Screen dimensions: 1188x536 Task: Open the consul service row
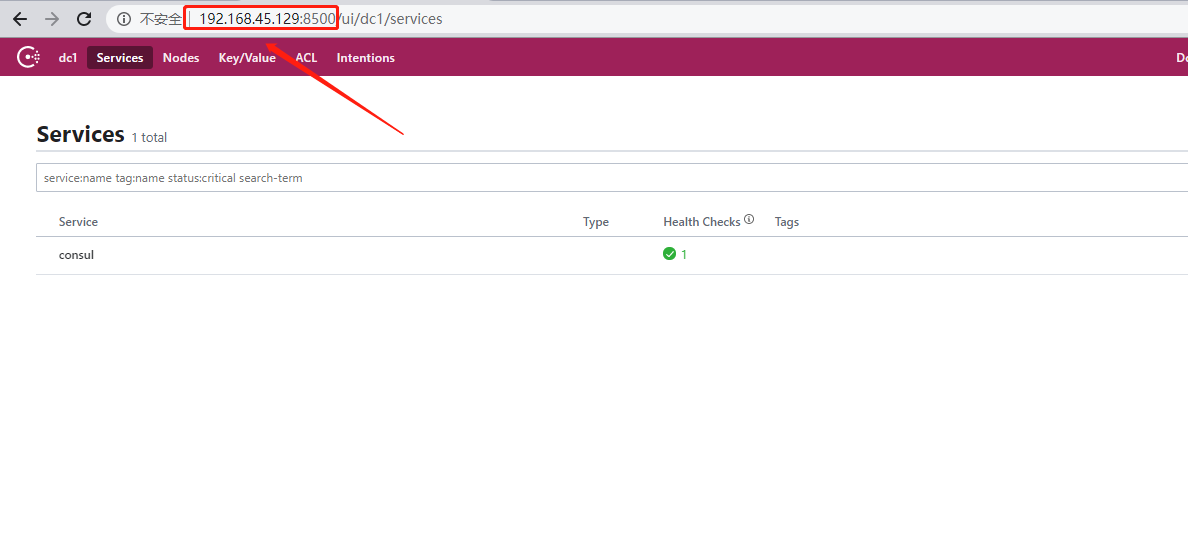[611, 255]
